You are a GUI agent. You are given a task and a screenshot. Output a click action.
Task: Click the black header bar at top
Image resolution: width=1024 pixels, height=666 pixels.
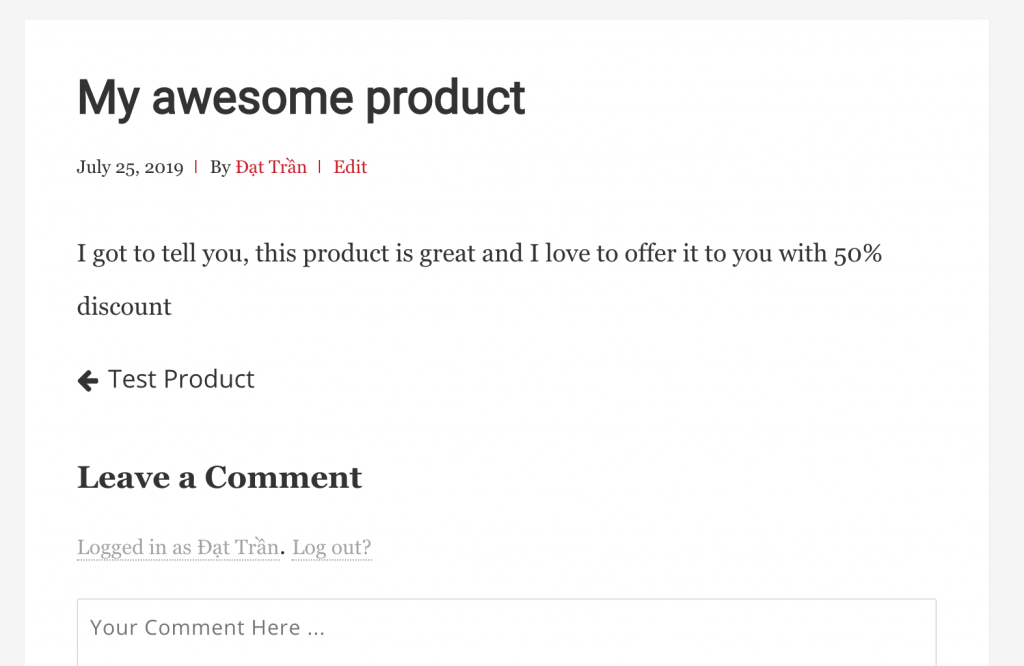512,10
